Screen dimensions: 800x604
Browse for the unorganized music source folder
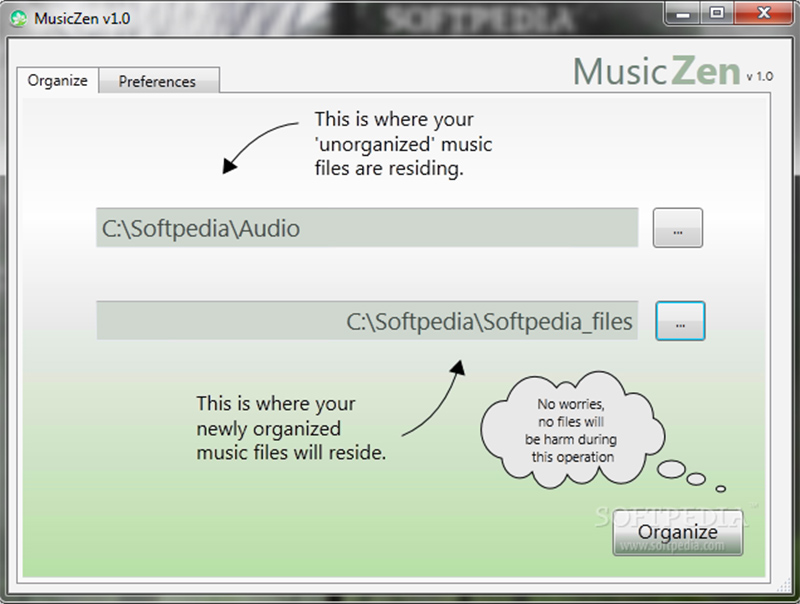click(x=678, y=228)
